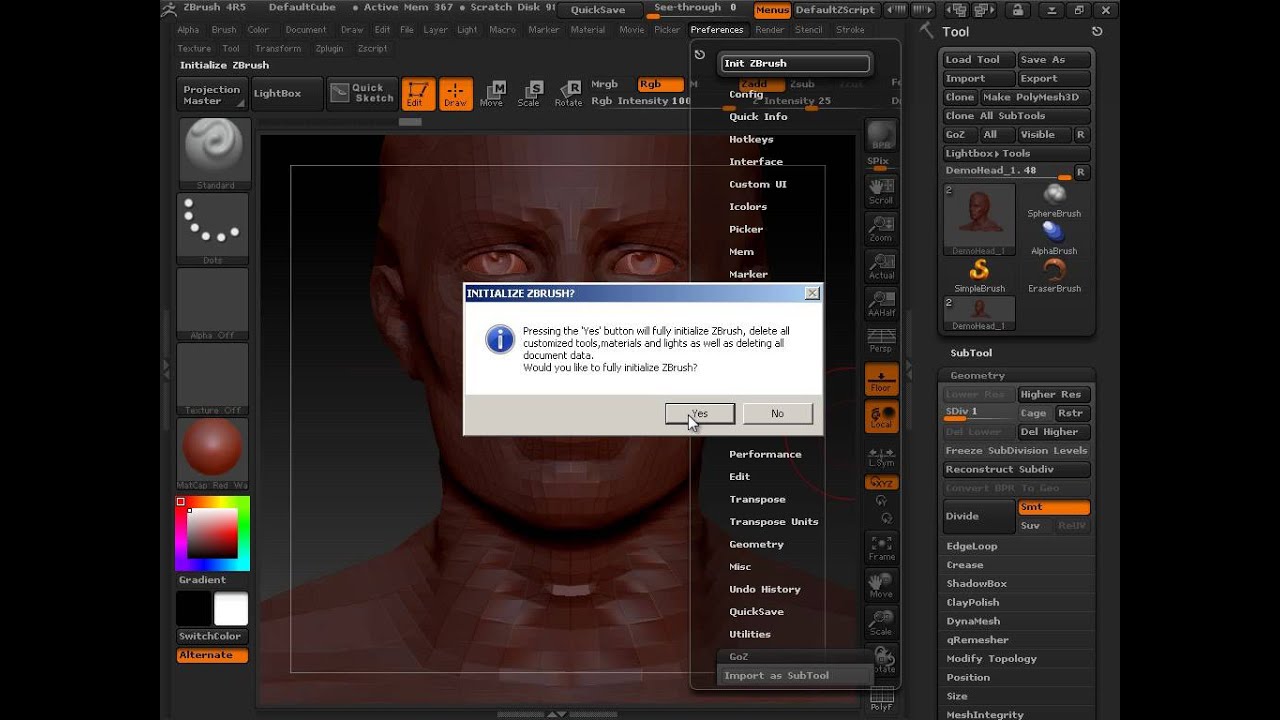Expand the Interface preferences section
This screenshot has width=1280, height=720.
click(756, 162)
